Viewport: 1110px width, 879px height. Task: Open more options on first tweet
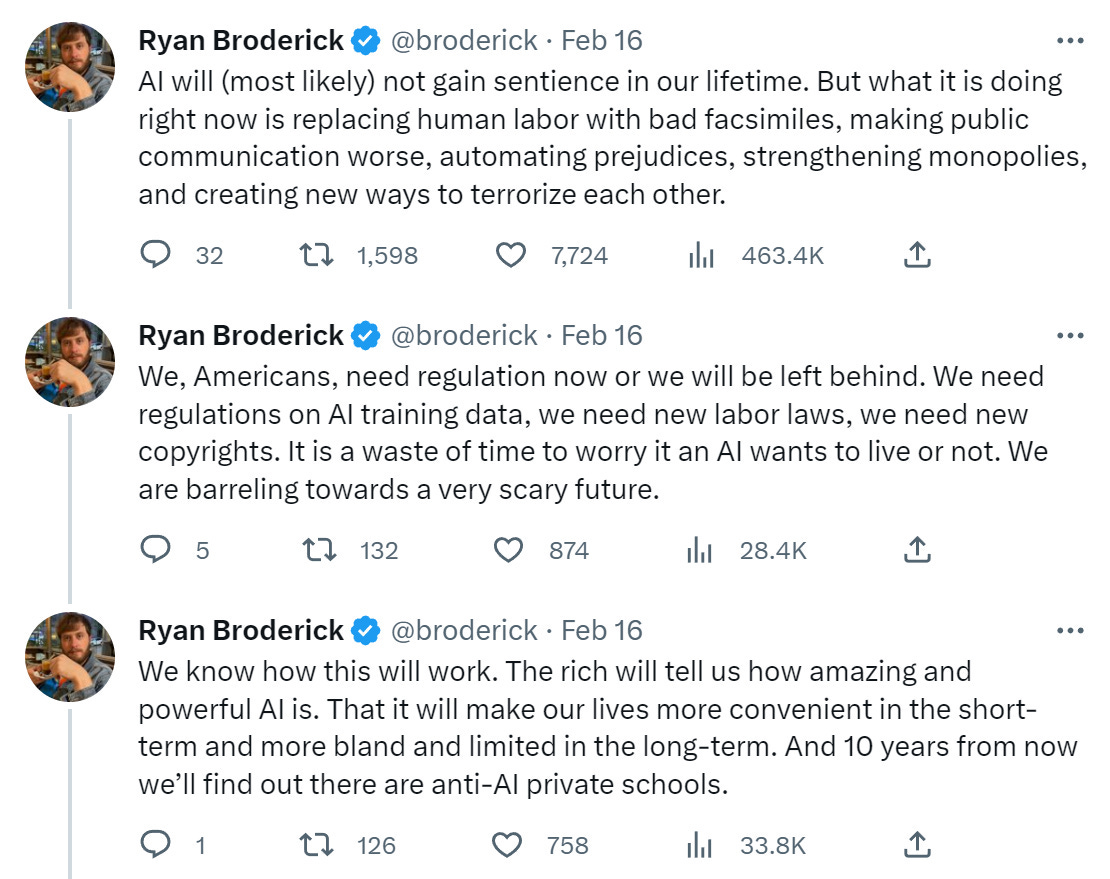[1069, 41]
